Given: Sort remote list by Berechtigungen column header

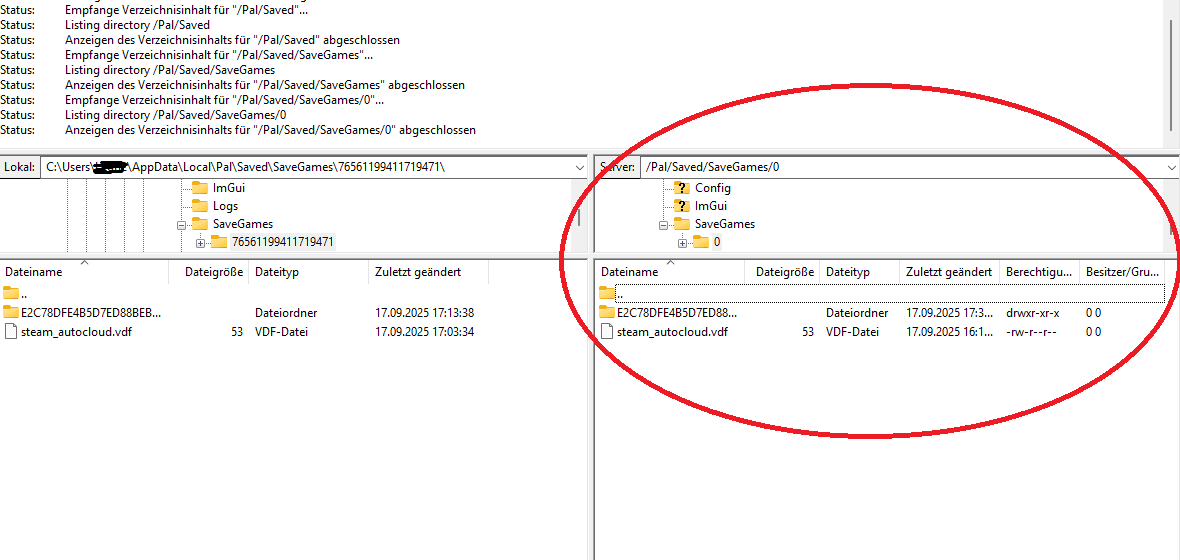Looking at the screenshot, I should click(x=1039, y=272).
